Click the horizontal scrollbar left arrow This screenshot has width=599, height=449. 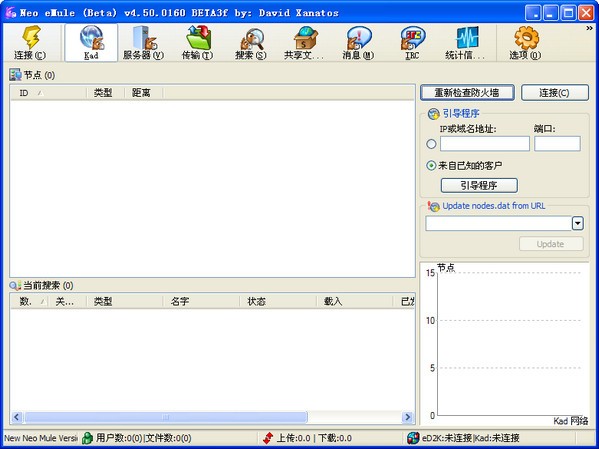[16, 417]
